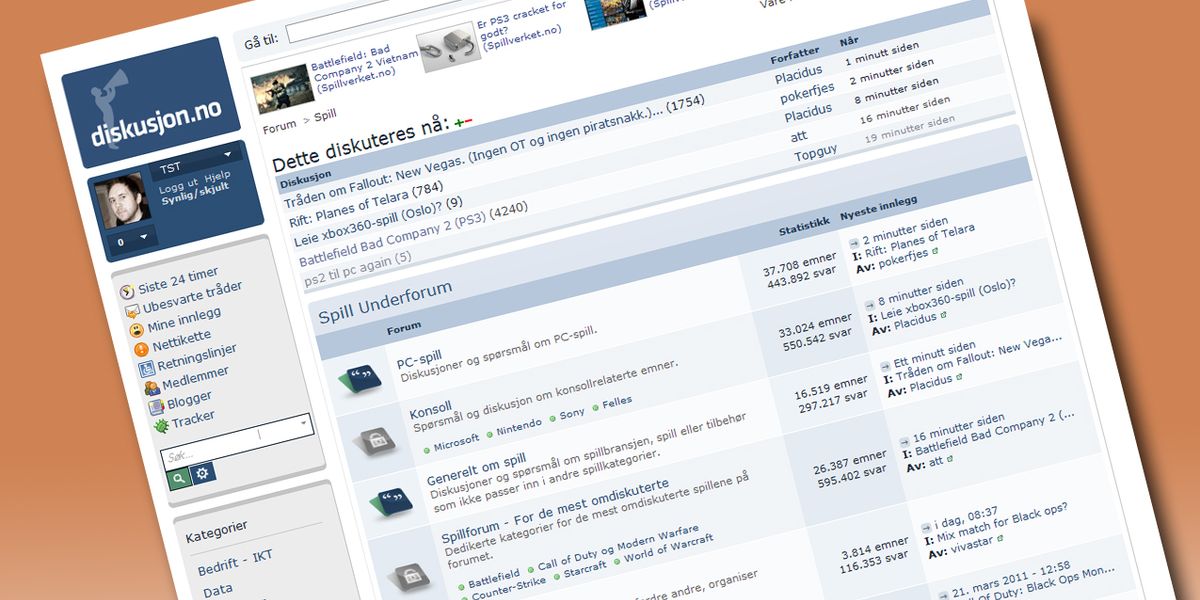
Task: Open advanced search gear button
Action: pyautogui.click(x=203, y=472)
